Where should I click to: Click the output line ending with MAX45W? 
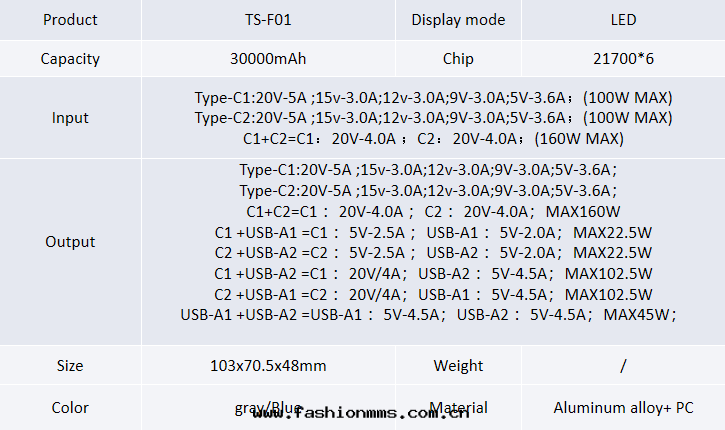[429, 315]
